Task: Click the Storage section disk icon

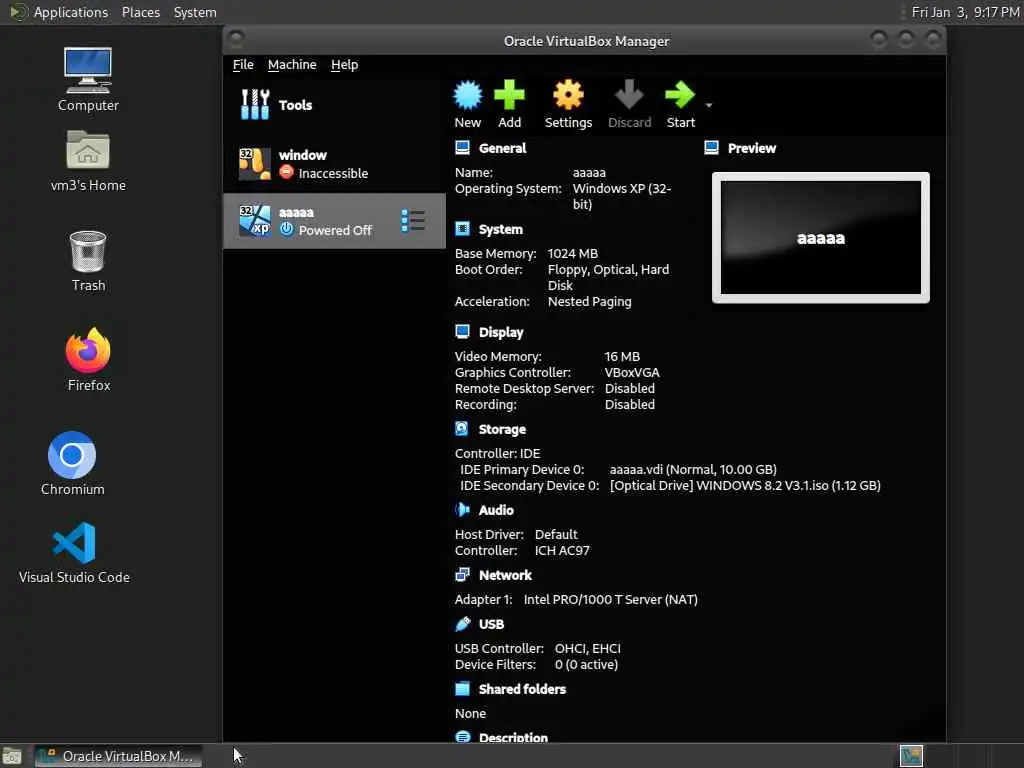Action: [x=462, y=429]
